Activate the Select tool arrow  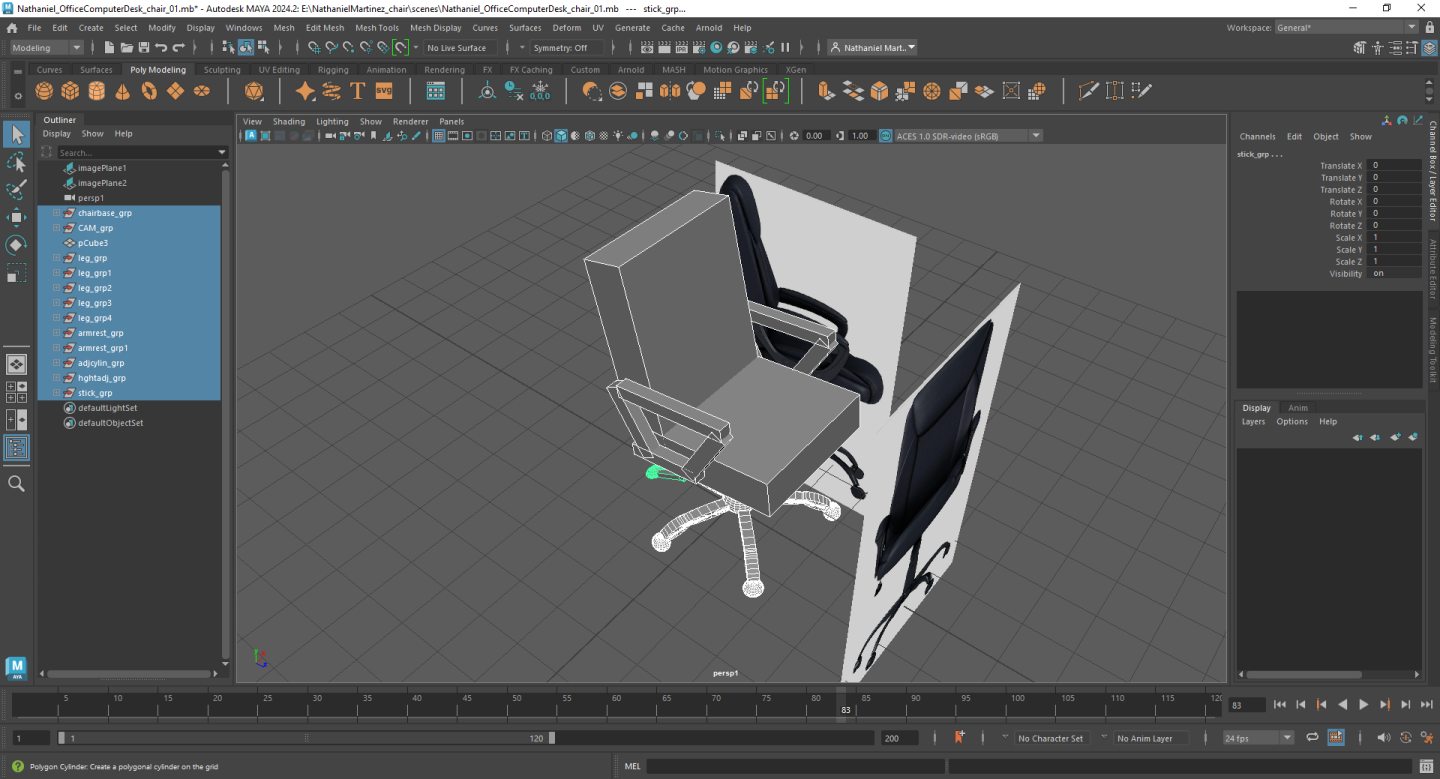pyautogui.click(x=16, y=134)
